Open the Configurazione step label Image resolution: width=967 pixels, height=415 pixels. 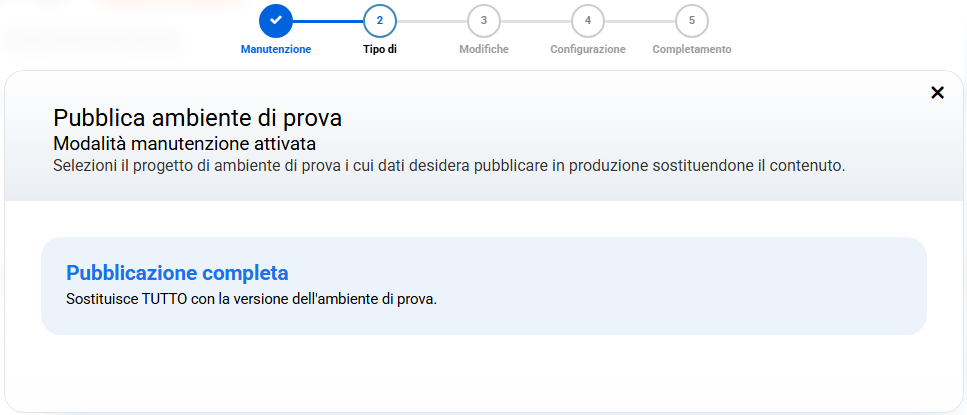point(588,49)
